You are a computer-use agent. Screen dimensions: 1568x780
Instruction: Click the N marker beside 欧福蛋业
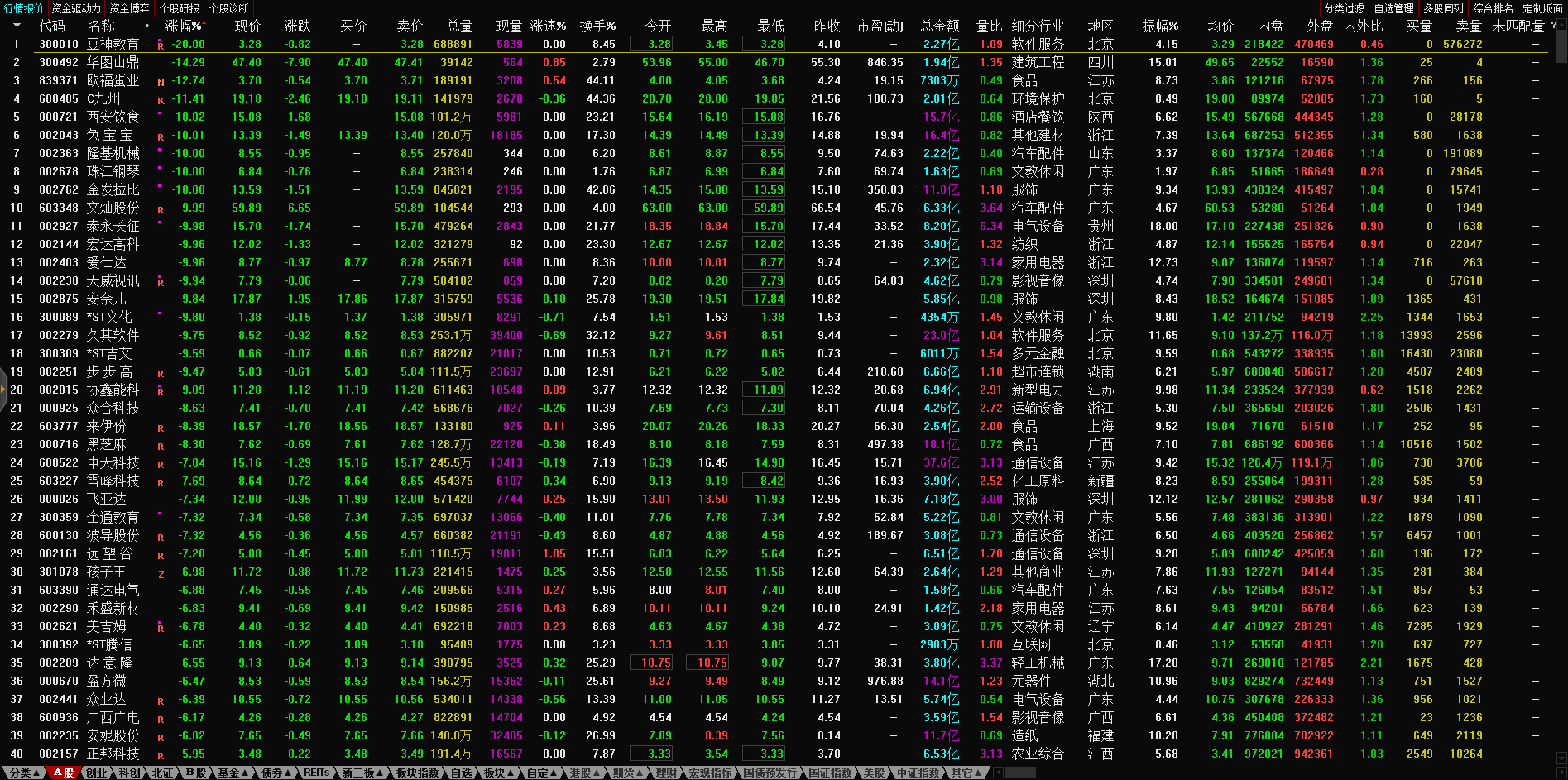pos(161,82)
